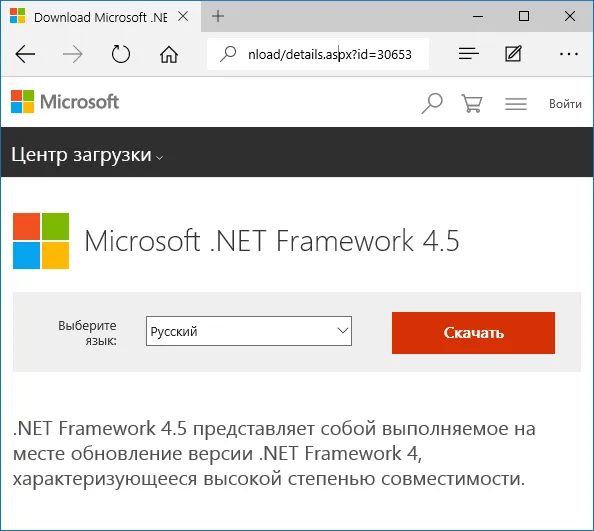Image resolution: width=594 pixels, height=531 pixels.
Task: Open the browser more options menu
Action: pos(569,54)
